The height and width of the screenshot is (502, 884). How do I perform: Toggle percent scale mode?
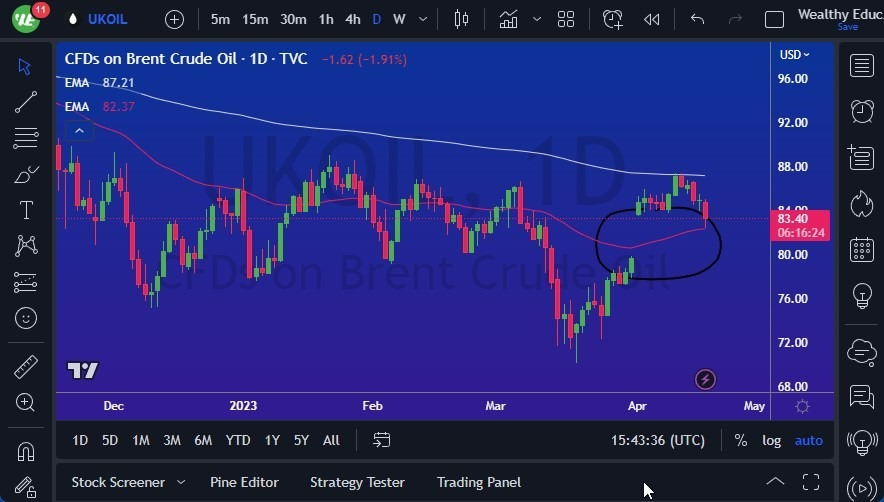(741, 441)
